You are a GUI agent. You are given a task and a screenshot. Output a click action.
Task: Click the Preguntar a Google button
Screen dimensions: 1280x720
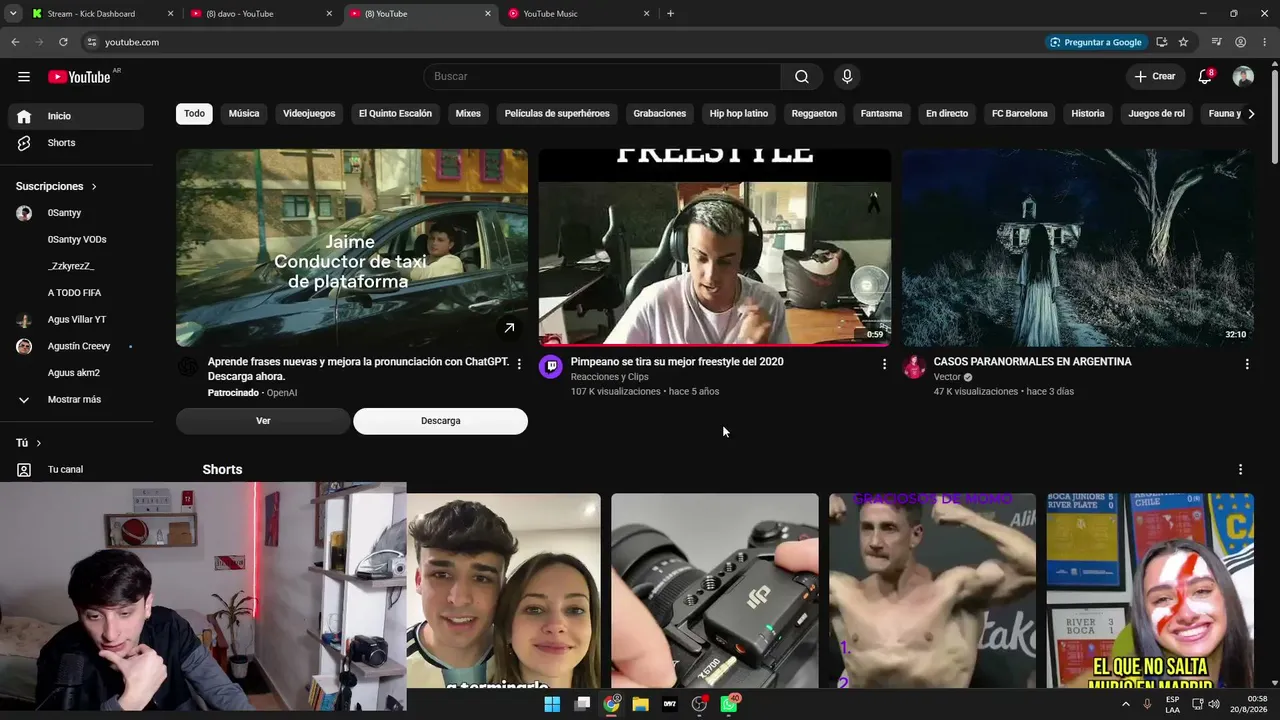tap(1095, 42)
